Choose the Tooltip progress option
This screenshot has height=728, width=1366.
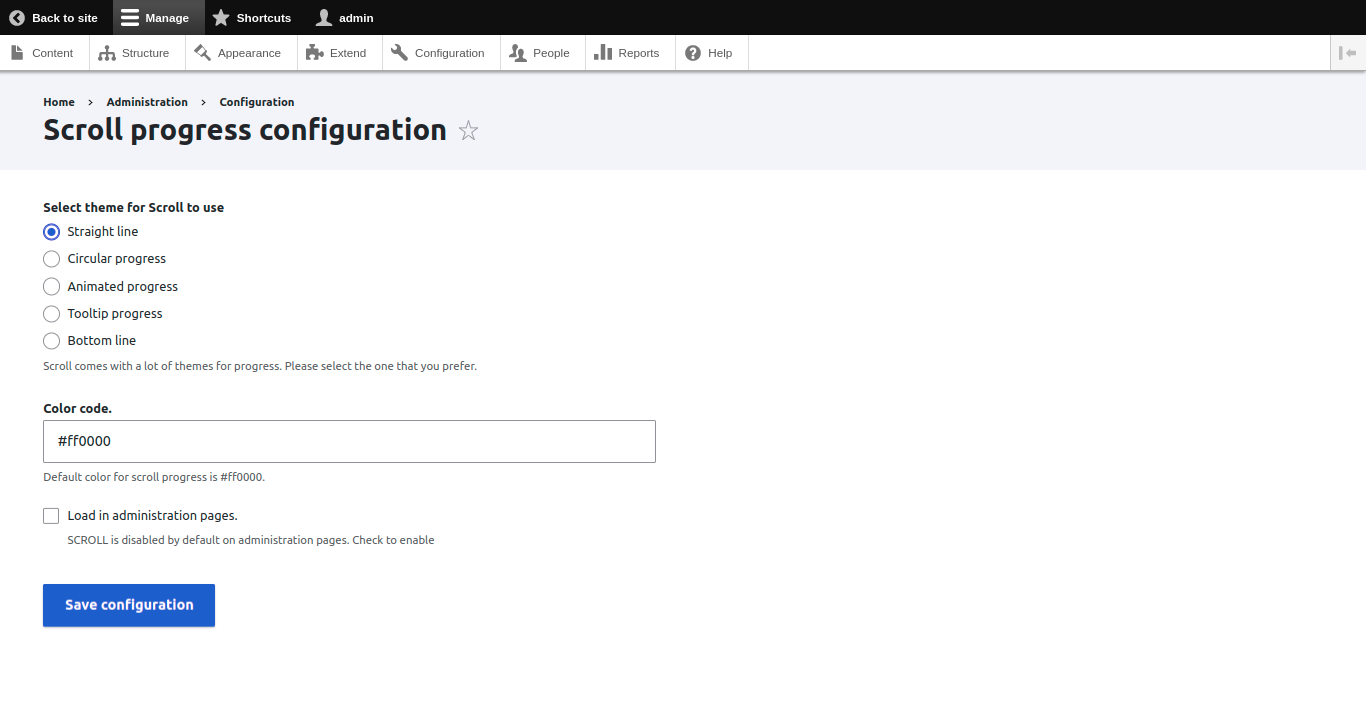pyautogui.click(x=51, y=313)
